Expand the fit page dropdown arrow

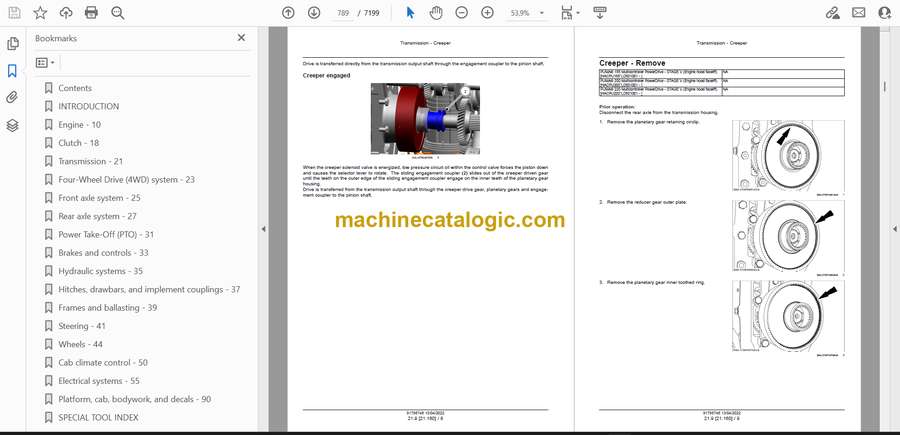point(578,13)
